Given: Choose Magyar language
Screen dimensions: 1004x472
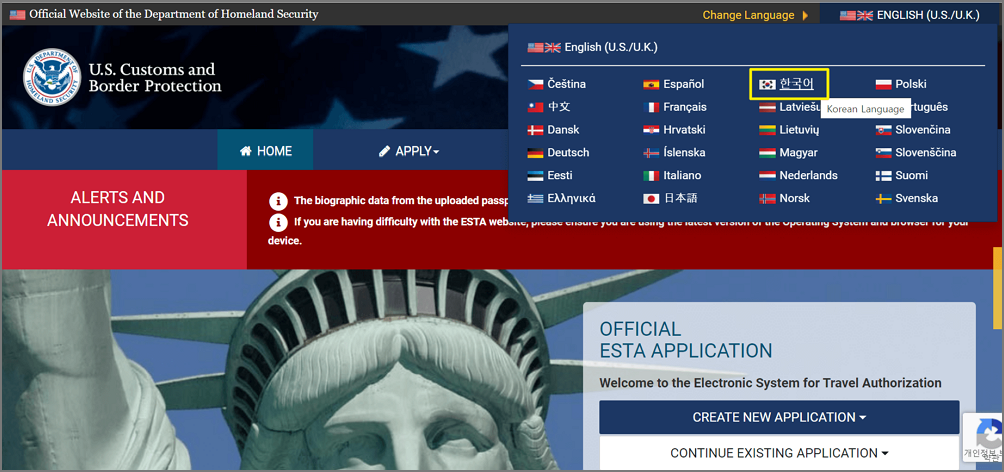Looking at the screenshot, I should tap(798, 153).
